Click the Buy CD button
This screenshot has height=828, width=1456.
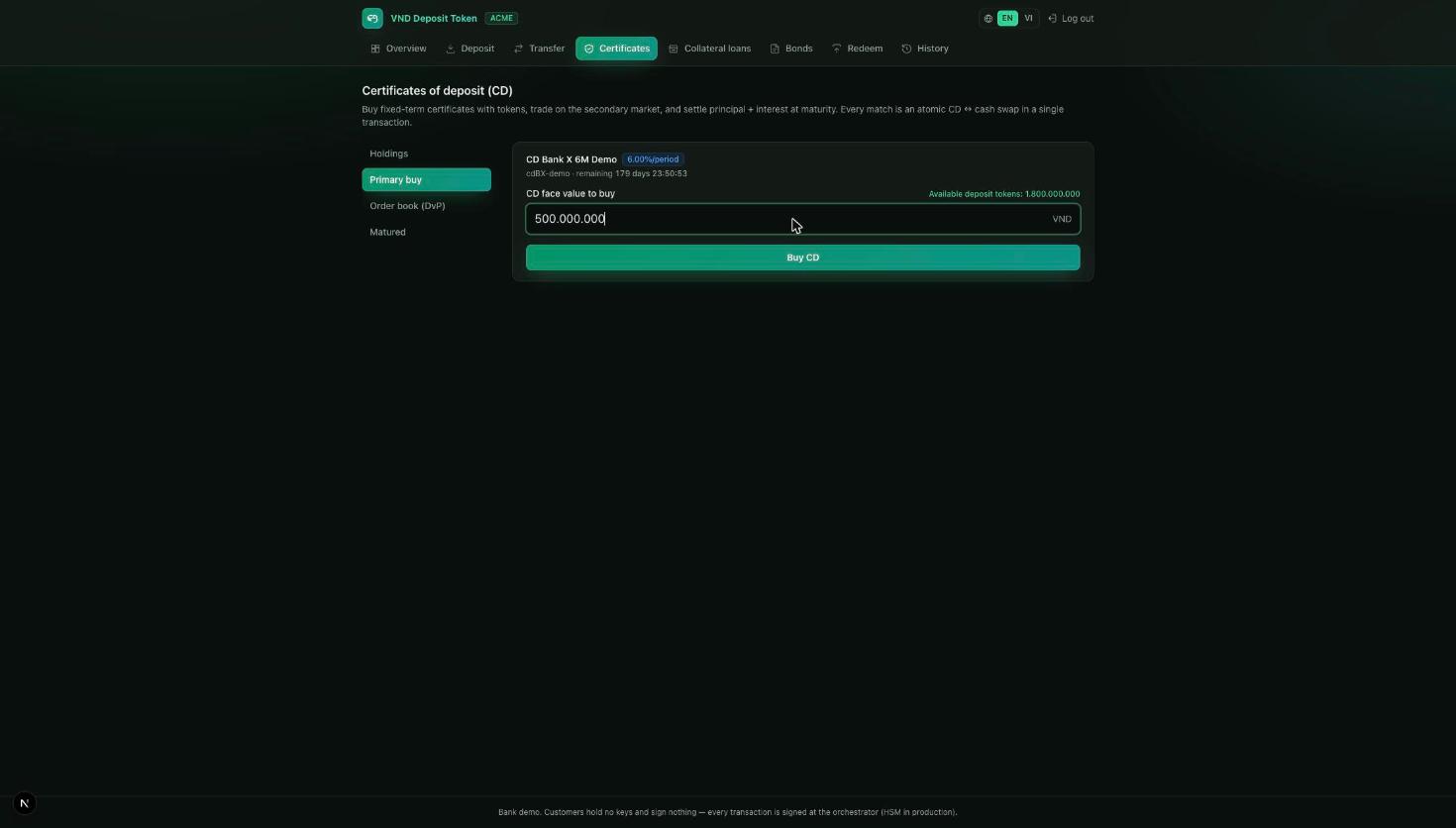tap(802, 258)
